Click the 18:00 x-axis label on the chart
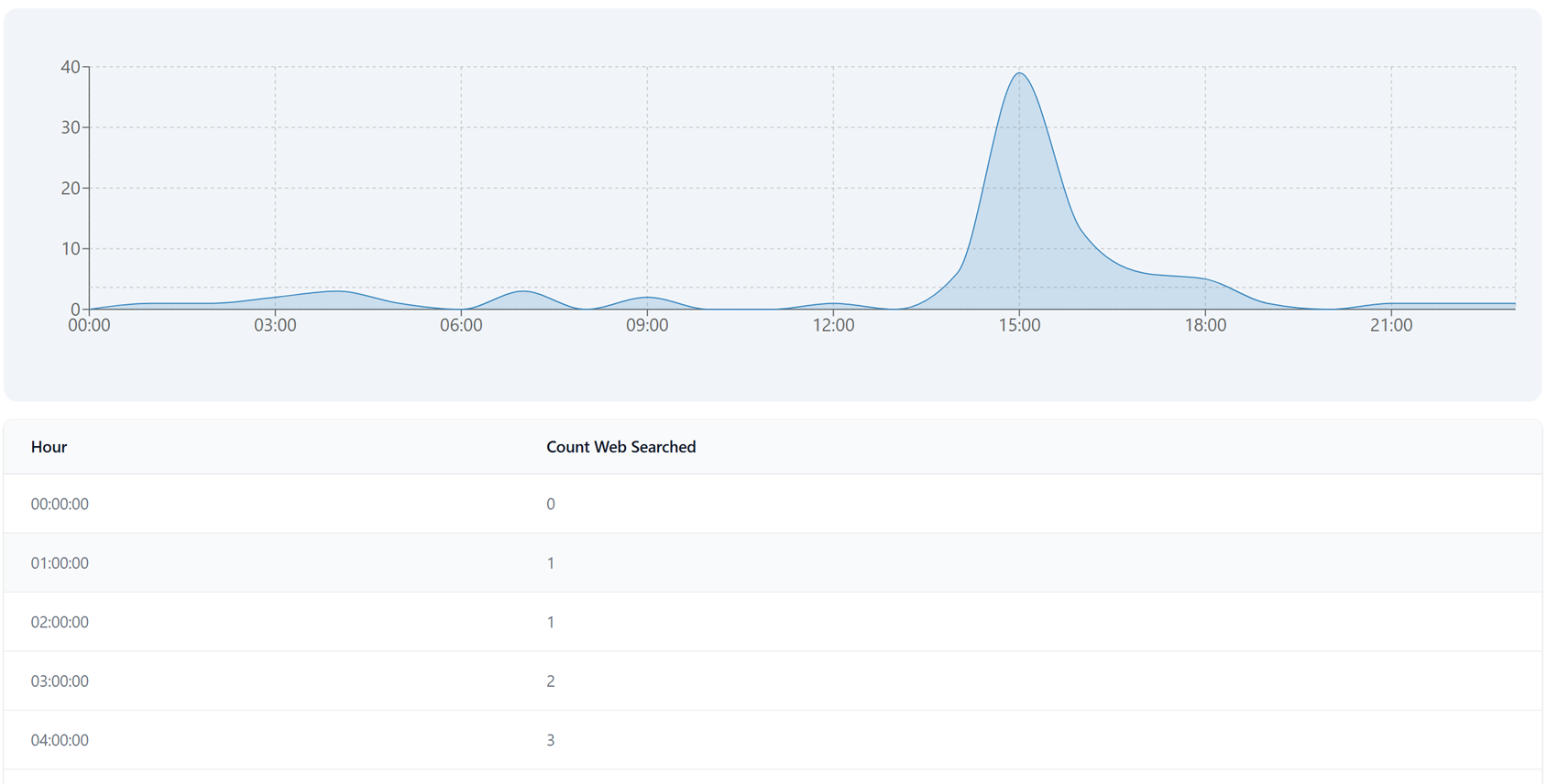 1205,325
